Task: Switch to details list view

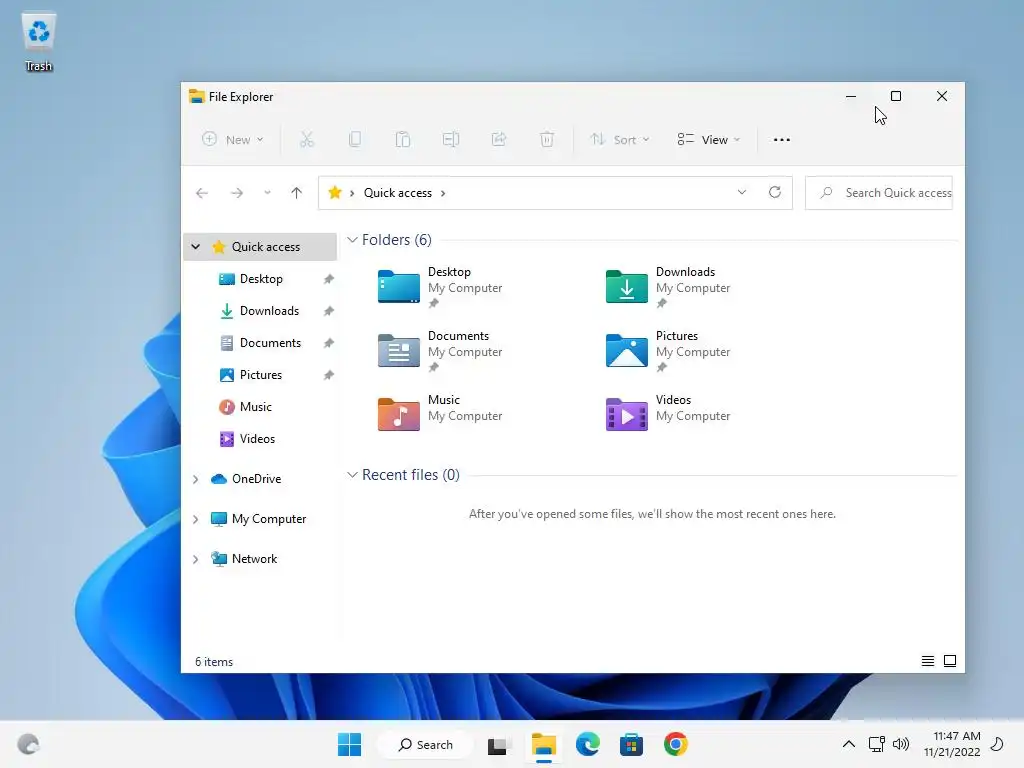Action: [927, 661]
